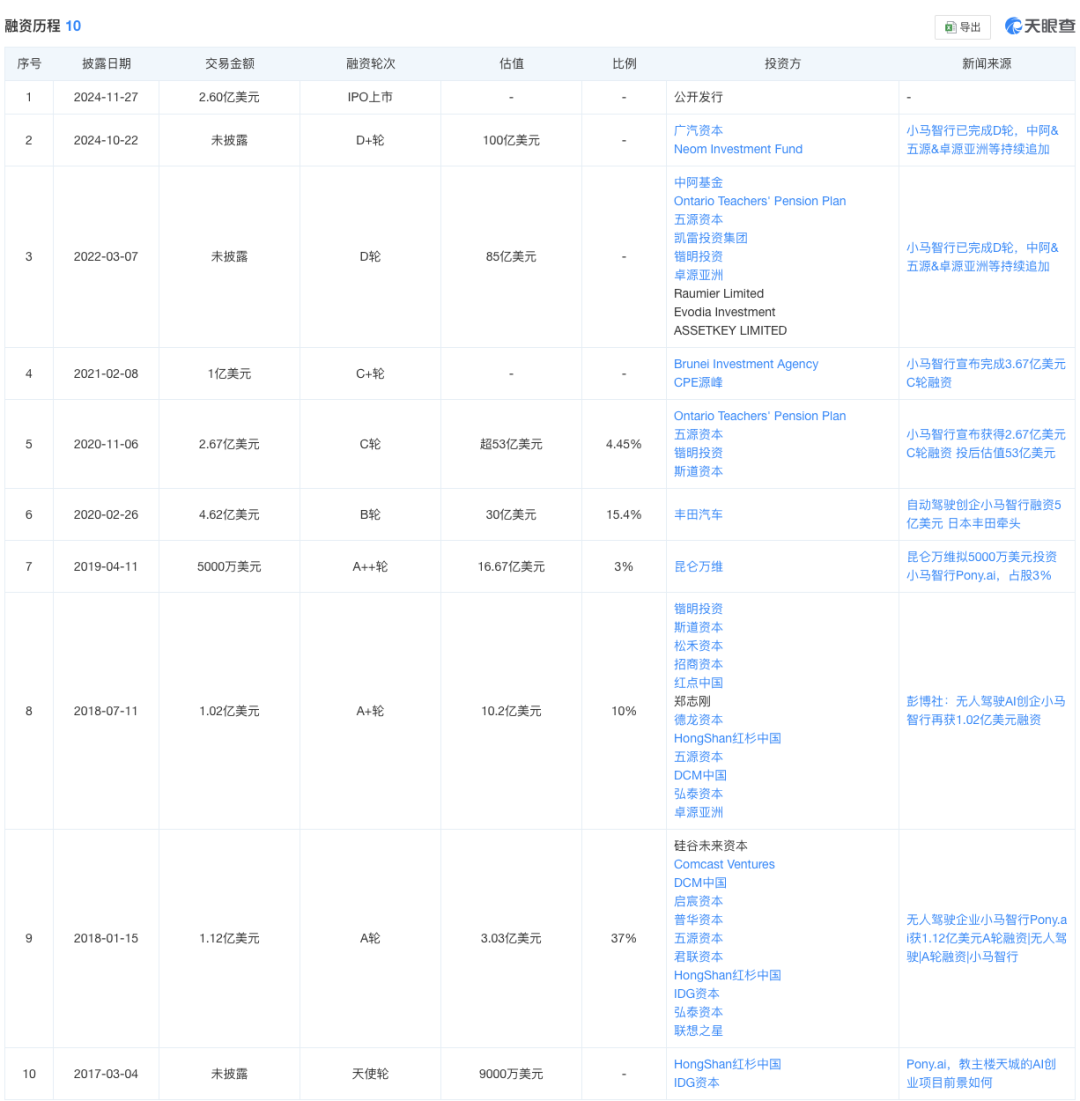The height and width of the screenshot is (1101, 1080).
Task: Open news link about 2.67亿美元 C轮融资
Action: (986, 444)
